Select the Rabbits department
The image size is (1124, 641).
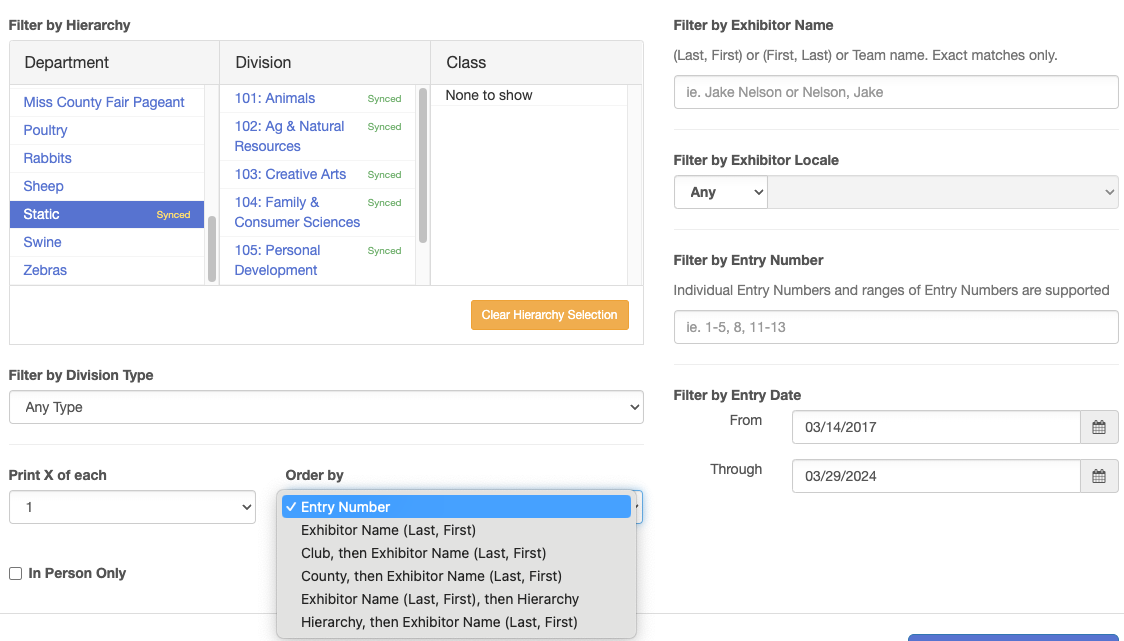(47, 158)
